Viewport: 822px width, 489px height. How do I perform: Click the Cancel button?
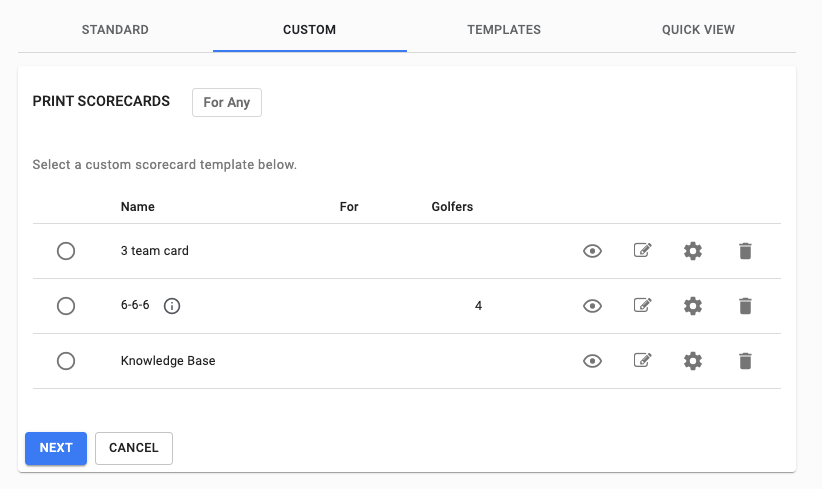point(134,448)
